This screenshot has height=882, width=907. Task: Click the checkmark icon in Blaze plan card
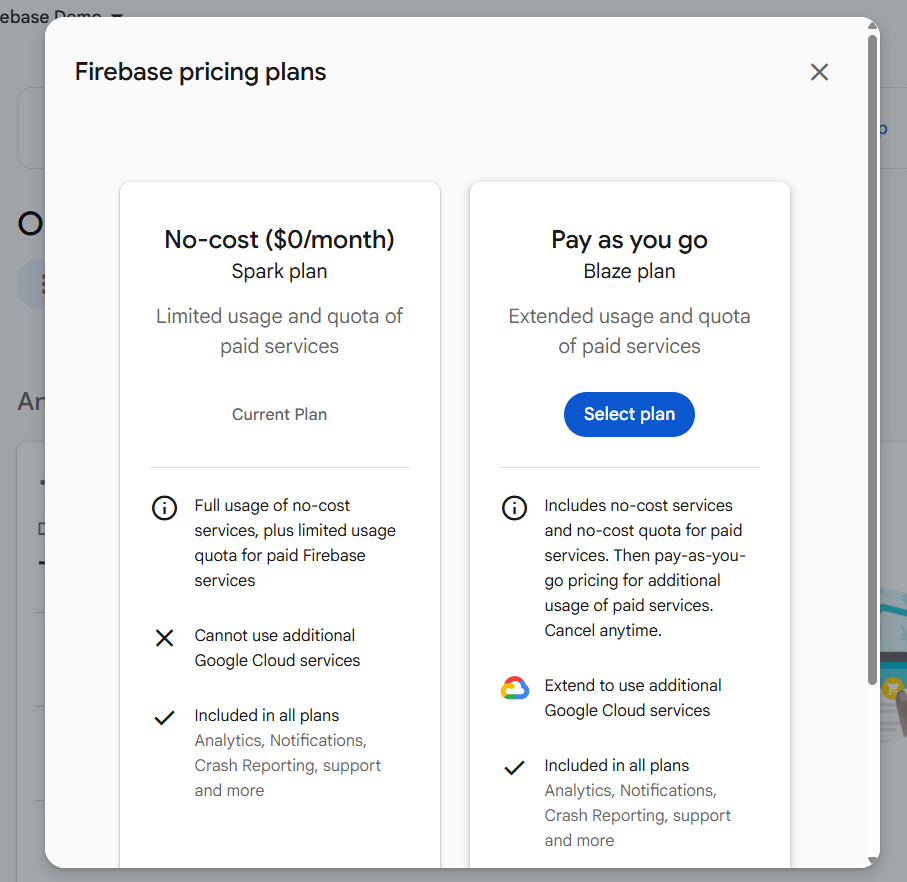coord(514,768)
